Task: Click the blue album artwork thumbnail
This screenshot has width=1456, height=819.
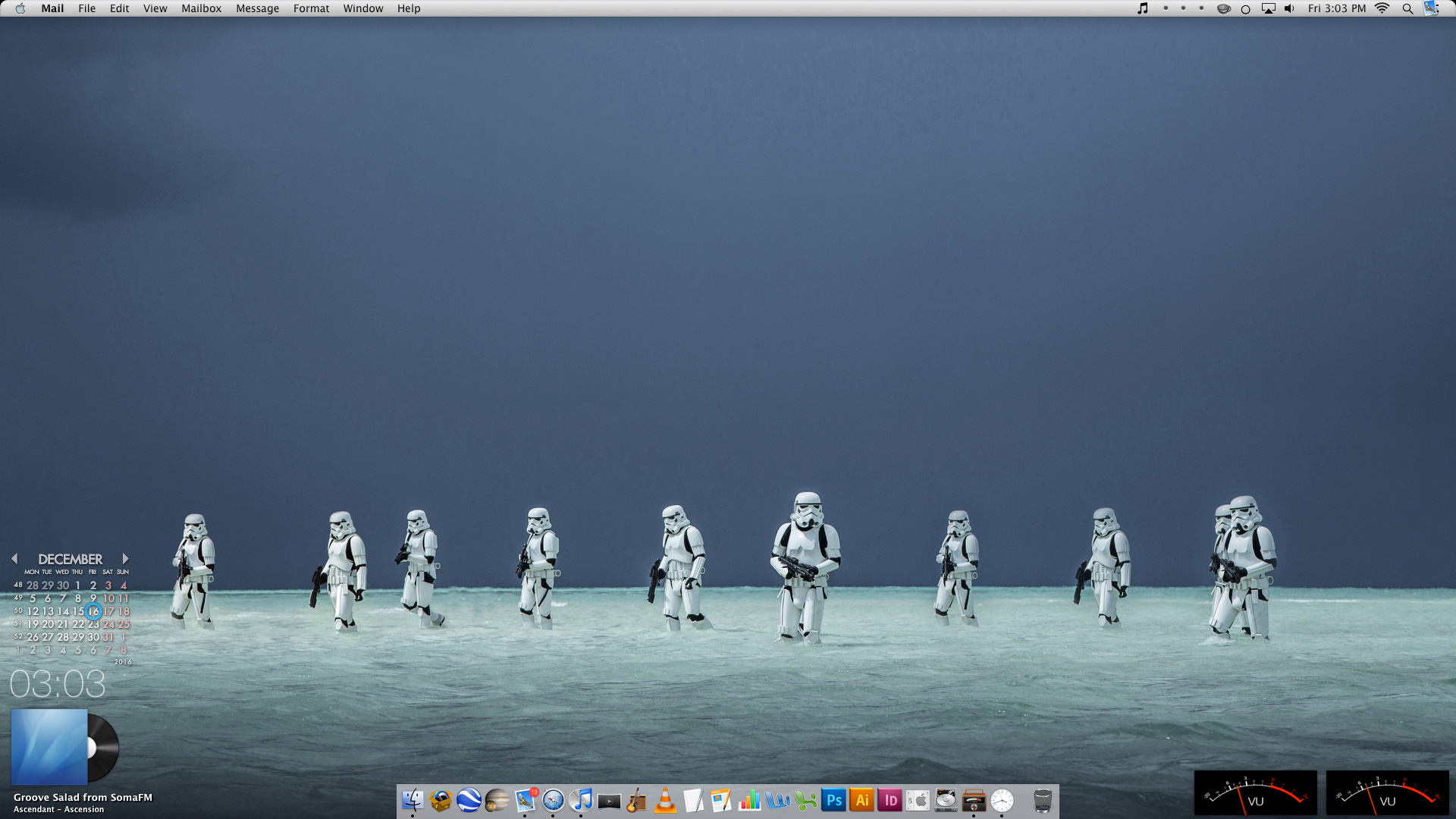Action: click(x=49, y=747)
